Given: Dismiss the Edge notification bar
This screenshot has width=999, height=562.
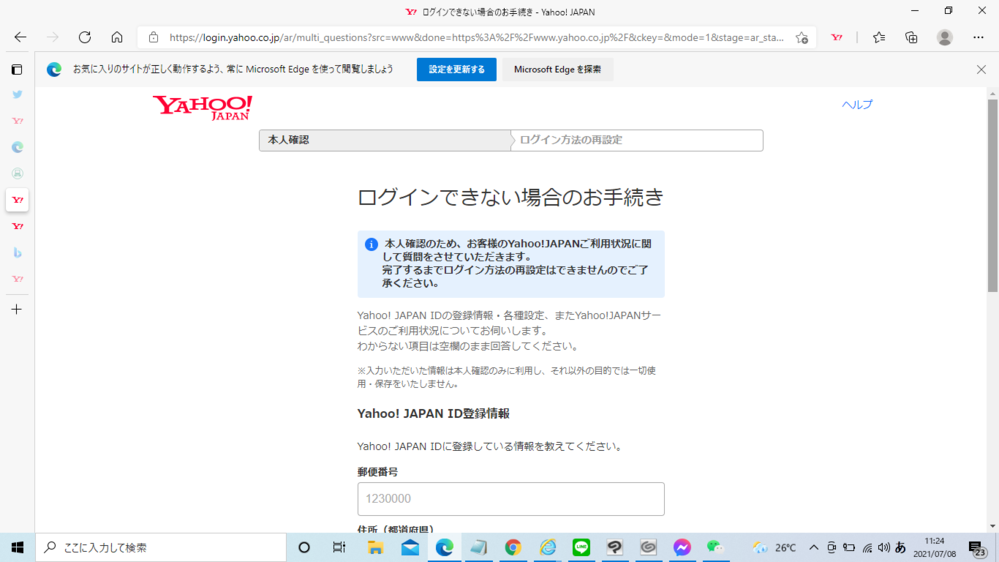Looking at the screenshot, I should pyautogui.click(x=981, y=69).
